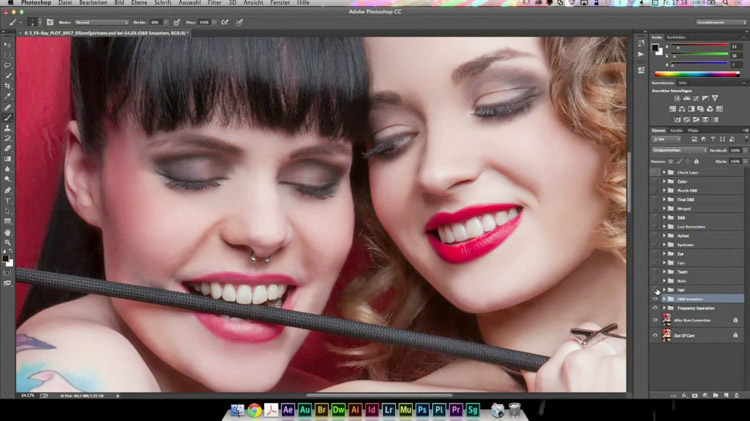Select the Pen tool
Screen dimensions: 750x421
tap(7, 190)
